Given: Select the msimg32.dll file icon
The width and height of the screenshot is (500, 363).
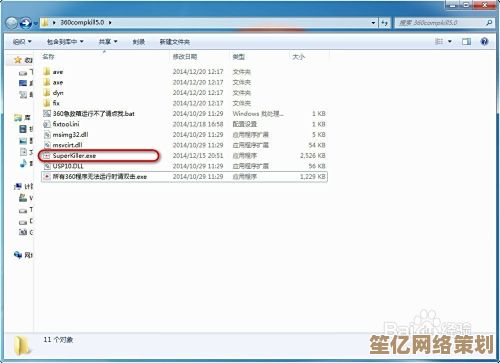Looking at the screenshot, I should (47, 135).
